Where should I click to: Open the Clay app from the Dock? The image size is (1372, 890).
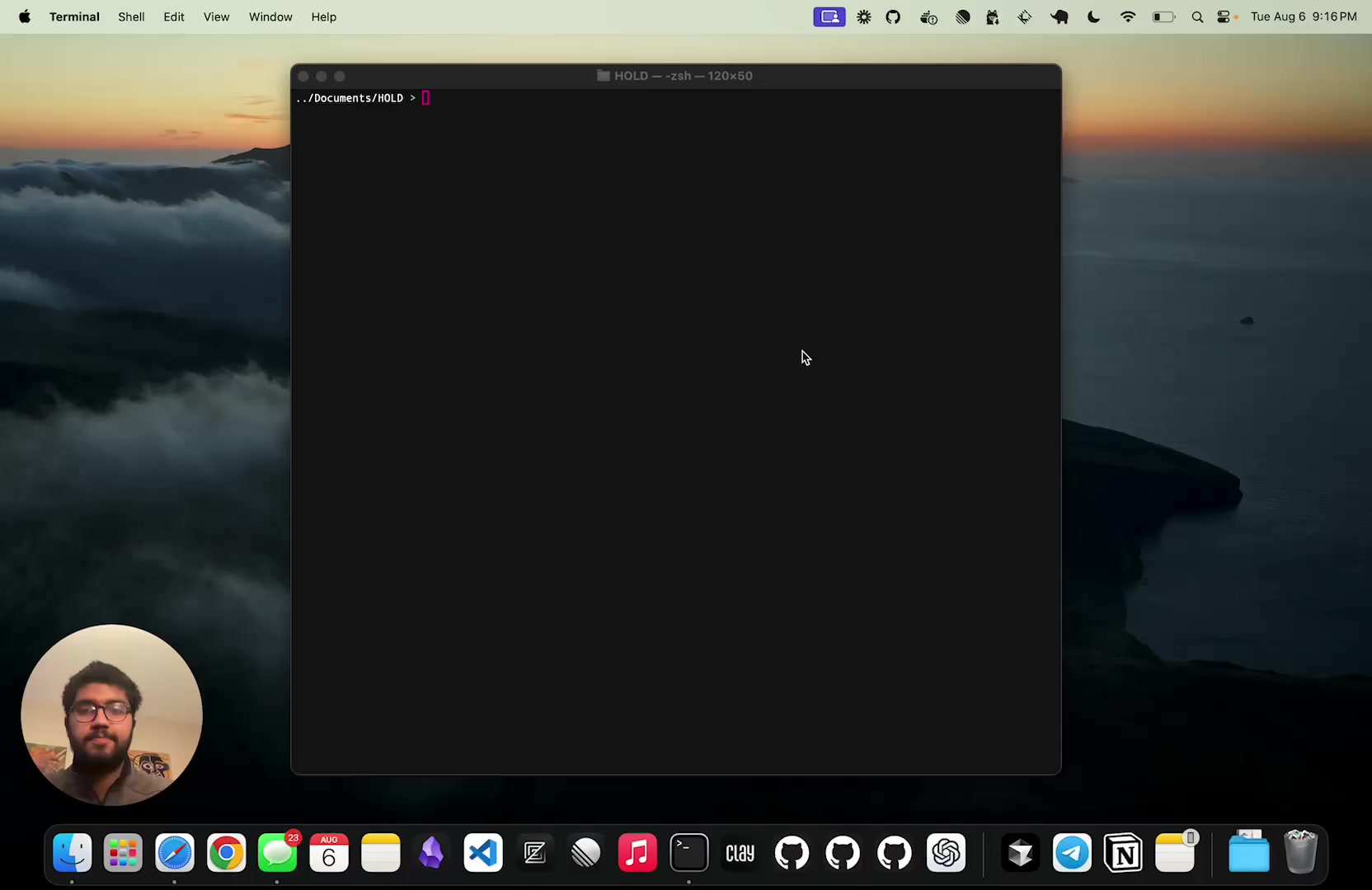pos(740,853)
